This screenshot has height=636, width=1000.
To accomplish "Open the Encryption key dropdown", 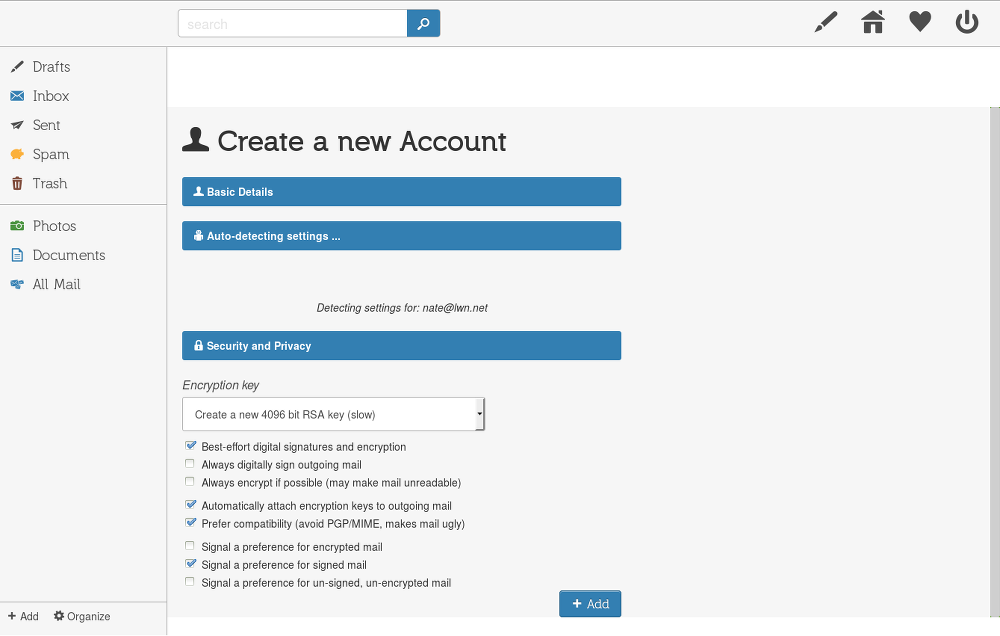I will click(x=333, y=414).
